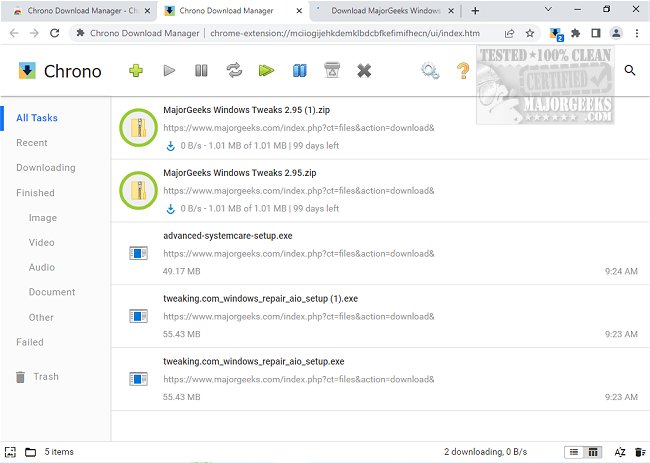The image size is (650, 463).
Task: Click the blue Pause All icon
Action: (298, 71)
